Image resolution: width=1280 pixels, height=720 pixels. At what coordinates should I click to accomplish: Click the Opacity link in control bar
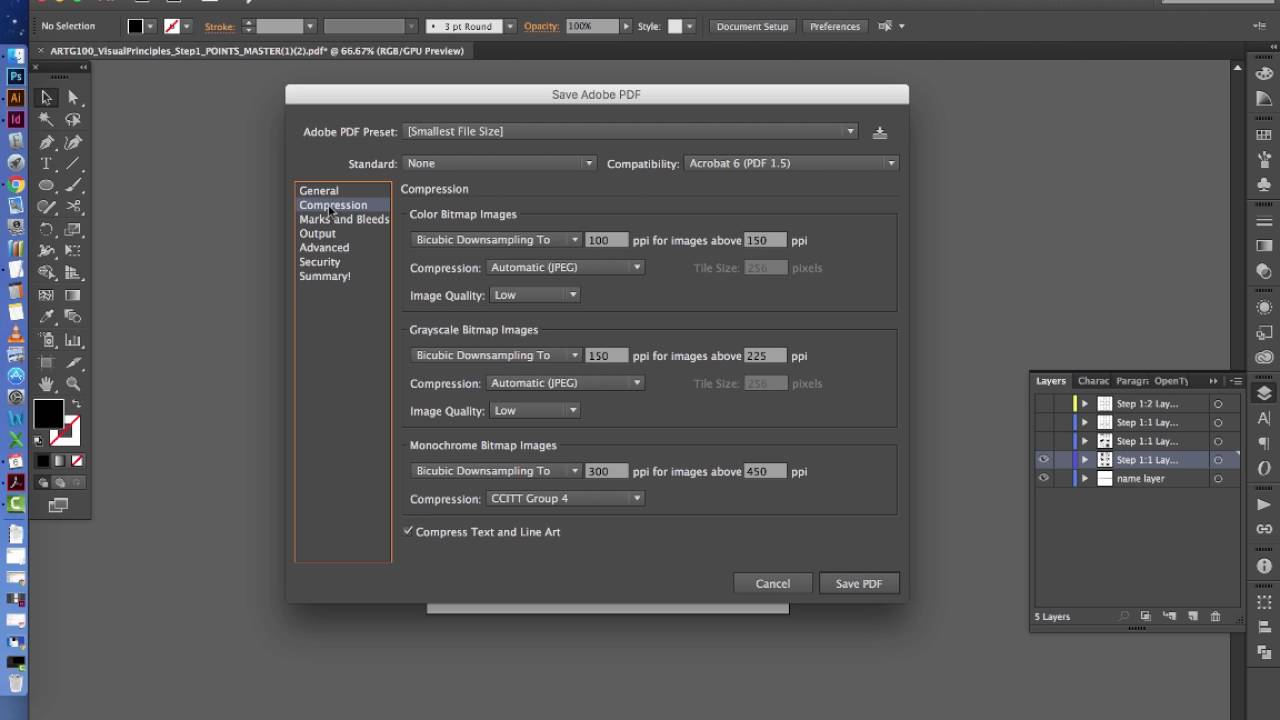(x=541, y=26)
